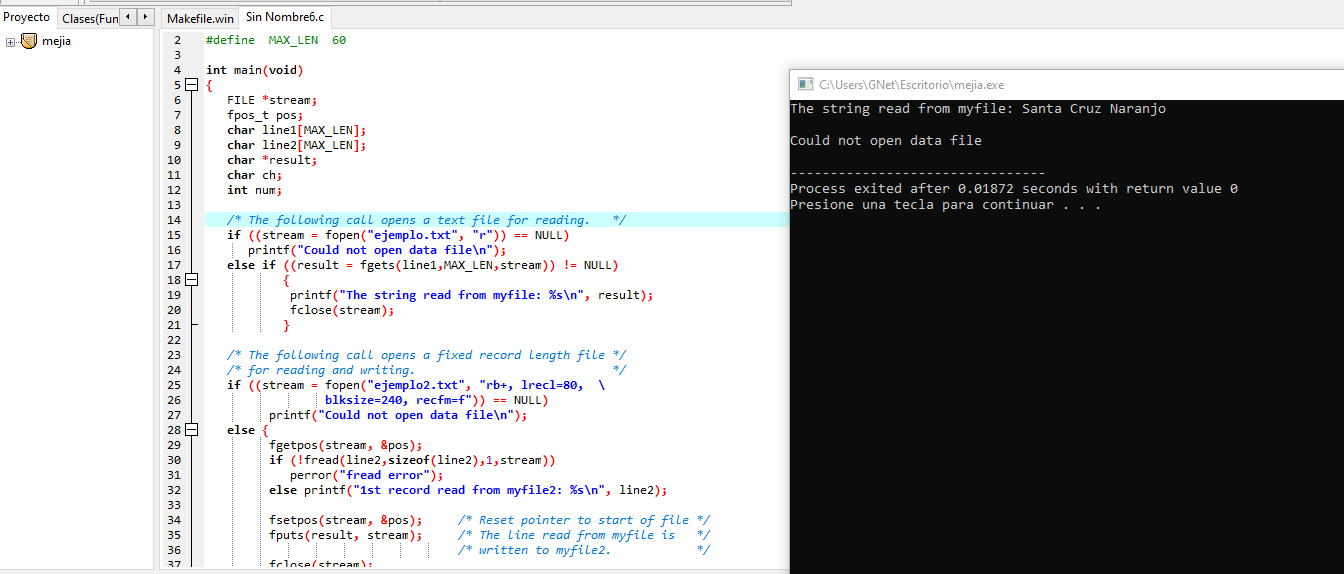Place cursor on 'char line2[MAX_LEN];'
The image size is (1344, 574).
pos(297,145)
